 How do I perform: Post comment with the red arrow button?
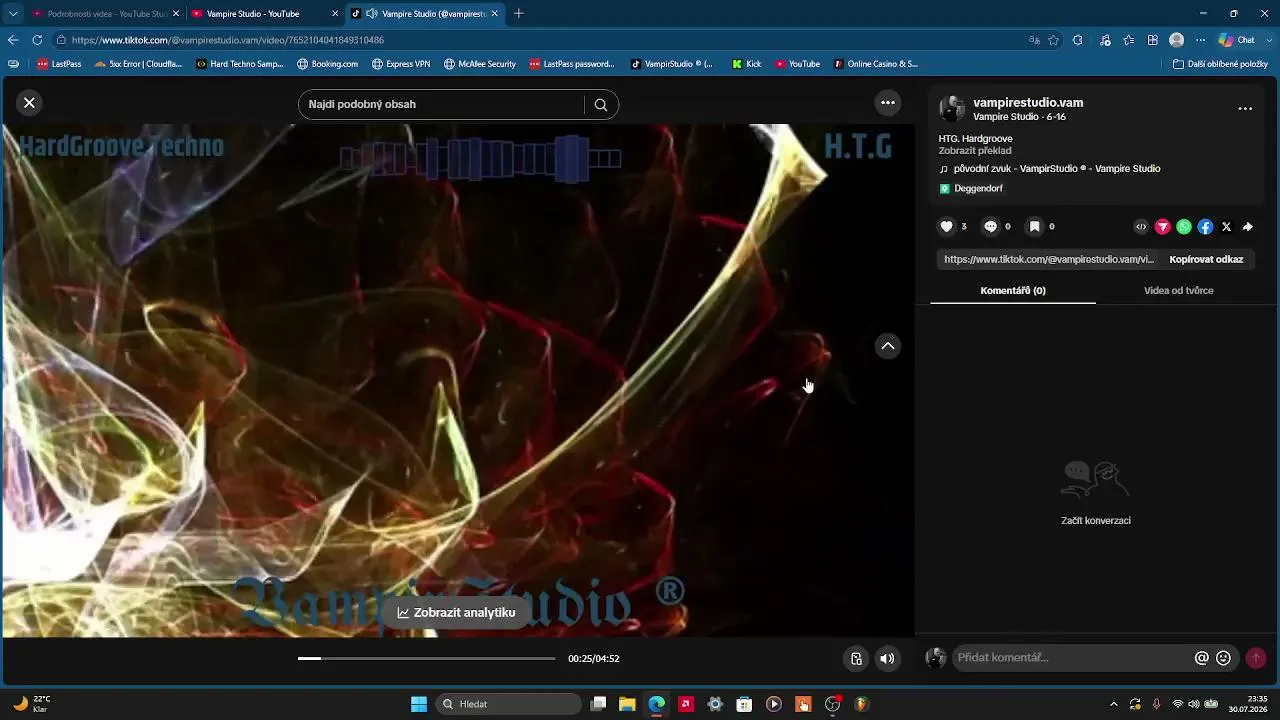[1256, 658]
